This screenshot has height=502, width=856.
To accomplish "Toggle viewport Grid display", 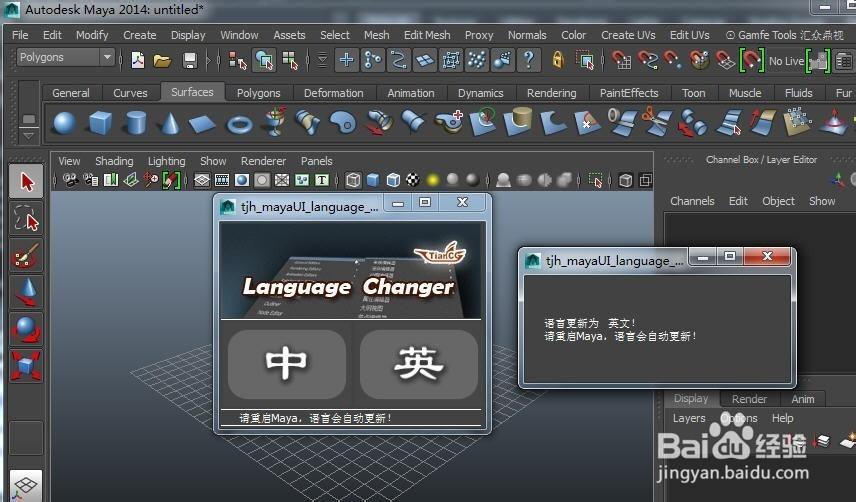I will pyautogui.click(x=202, y=180).
